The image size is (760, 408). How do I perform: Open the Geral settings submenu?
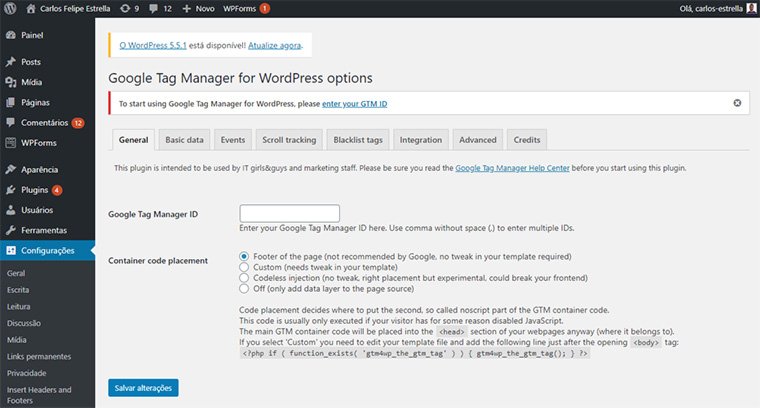point(16,273)
